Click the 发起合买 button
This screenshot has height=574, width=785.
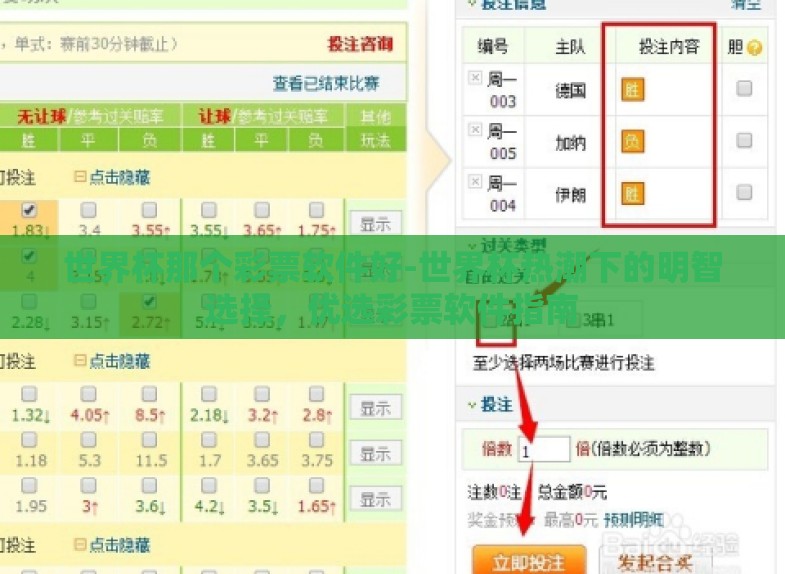click(656, 560)
